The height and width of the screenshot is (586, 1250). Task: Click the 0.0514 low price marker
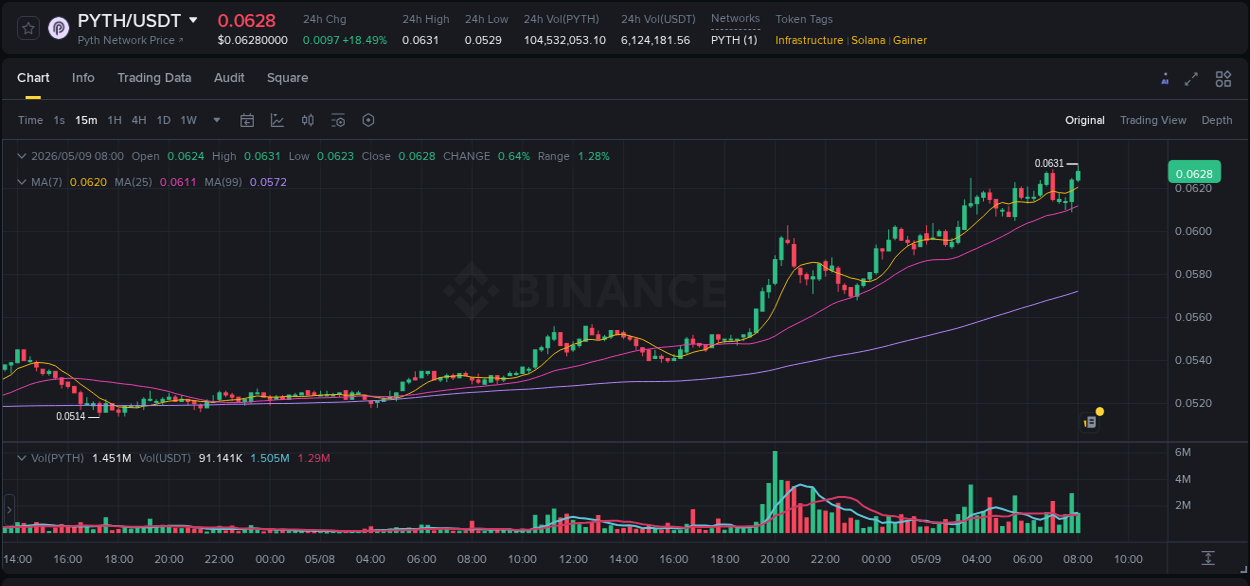tap(70, 416)
